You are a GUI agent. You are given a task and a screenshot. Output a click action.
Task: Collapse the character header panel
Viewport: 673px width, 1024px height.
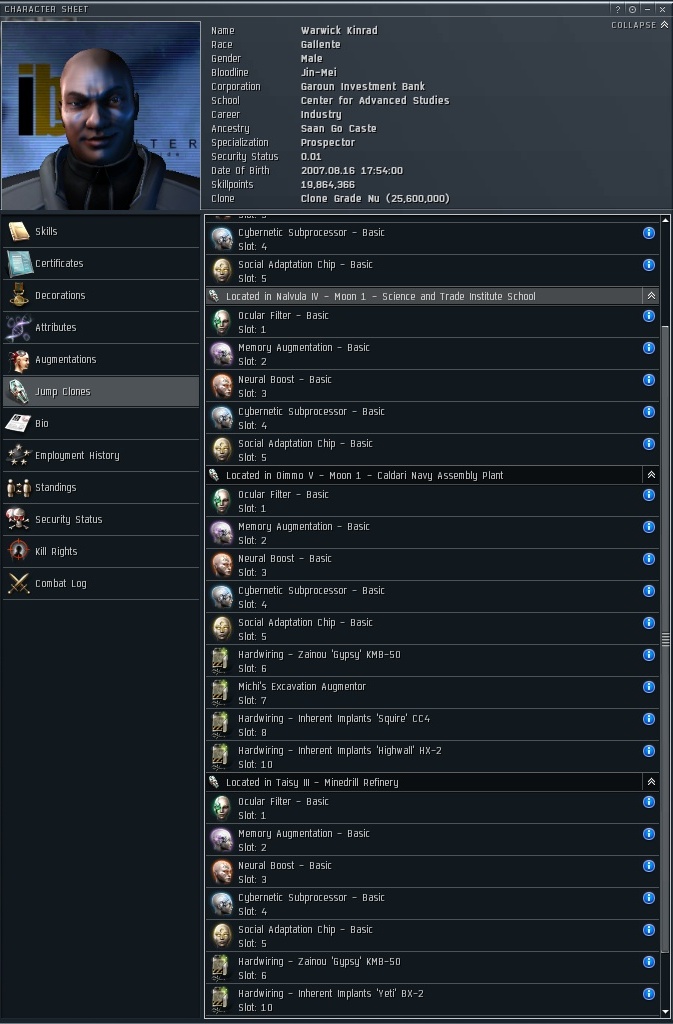pos(640,25)
